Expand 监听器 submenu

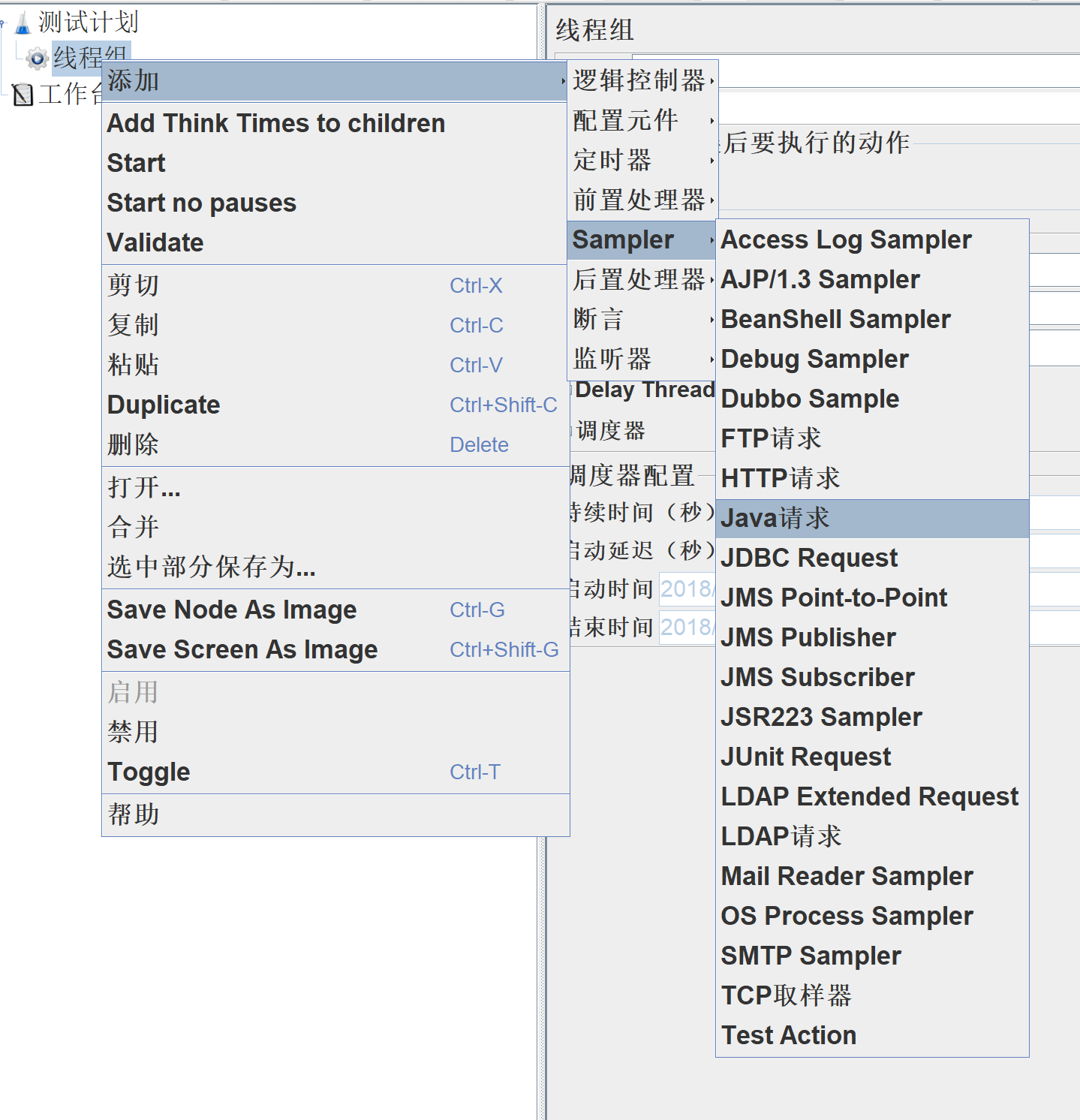[642, 359]
